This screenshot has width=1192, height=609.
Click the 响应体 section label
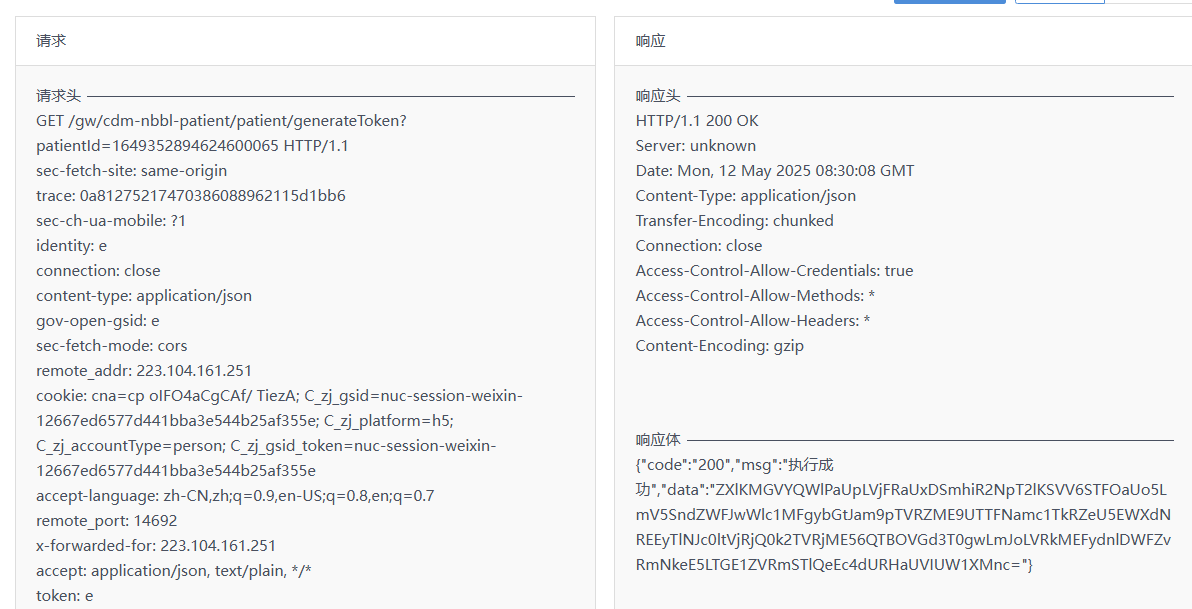[x=658, y=440]
